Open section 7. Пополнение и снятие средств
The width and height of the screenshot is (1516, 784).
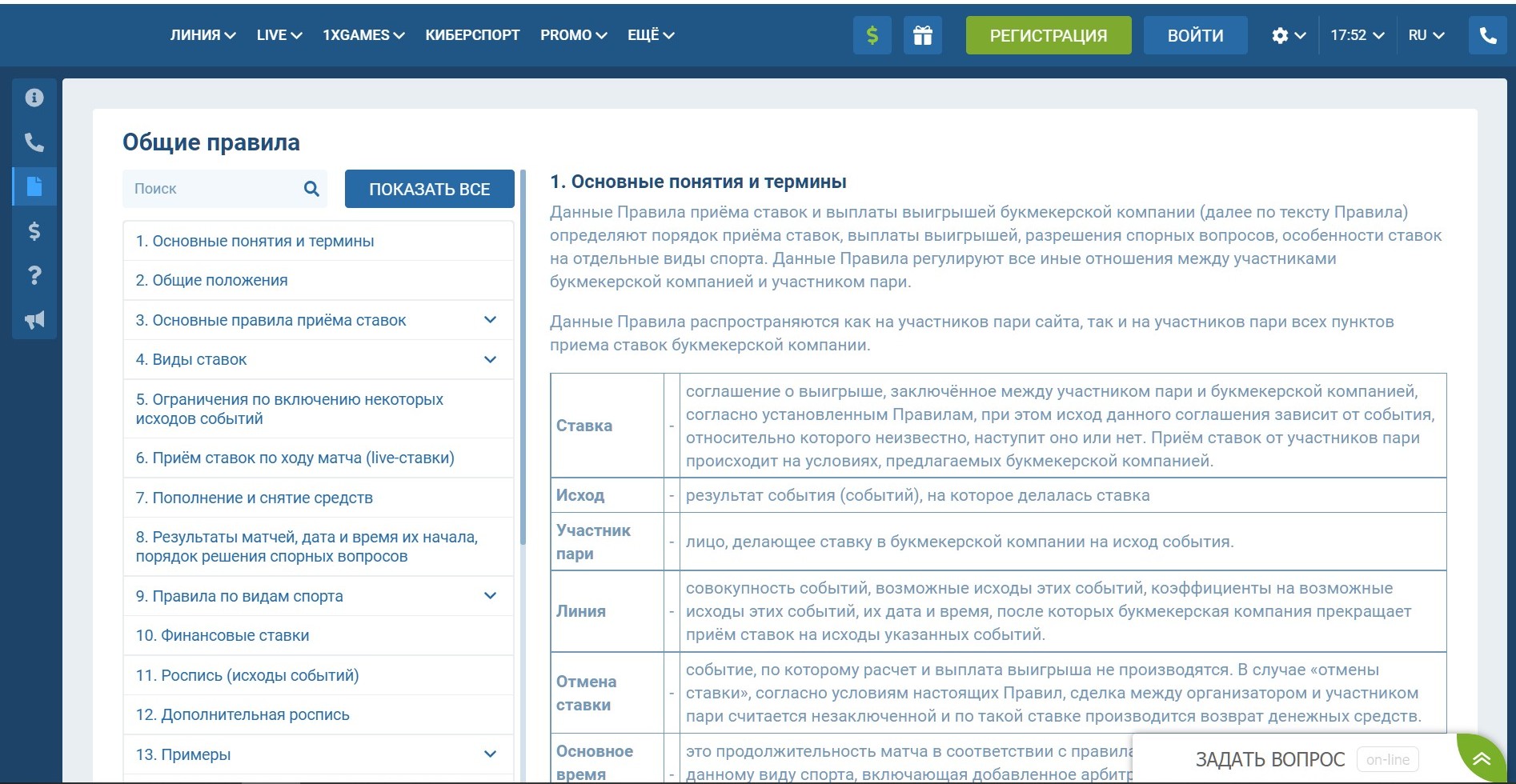pos(319,498)
